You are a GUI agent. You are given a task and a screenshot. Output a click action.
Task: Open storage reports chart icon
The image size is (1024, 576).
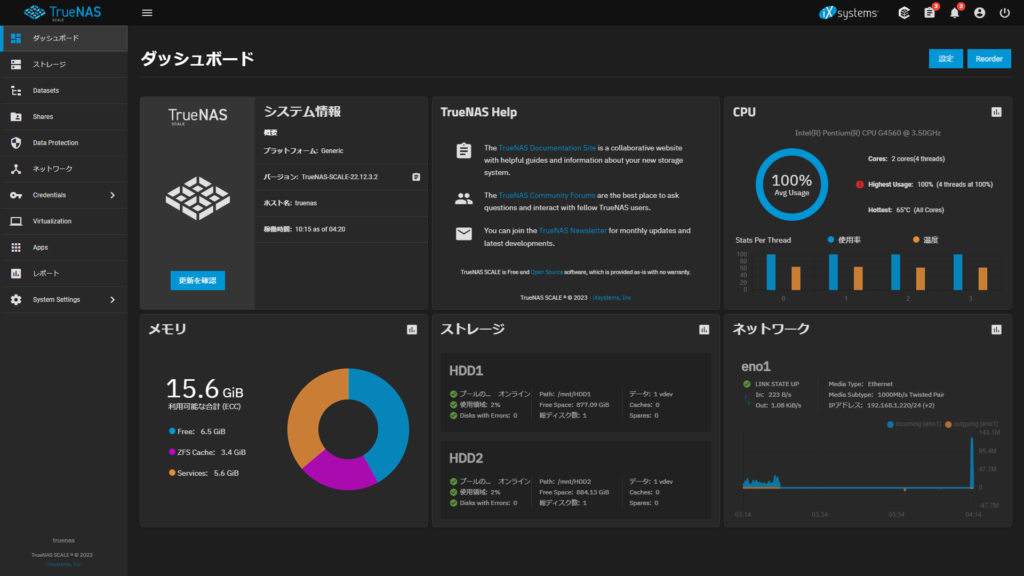(x=704, y=329)
